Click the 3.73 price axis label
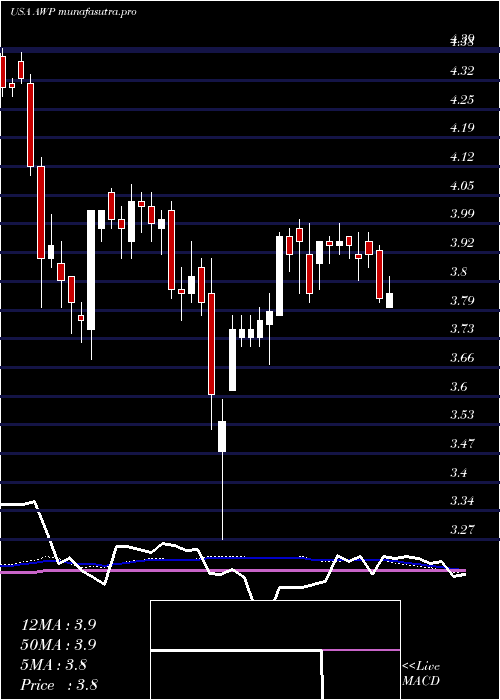This screenshot has width=500, height=700. [462, 329]
